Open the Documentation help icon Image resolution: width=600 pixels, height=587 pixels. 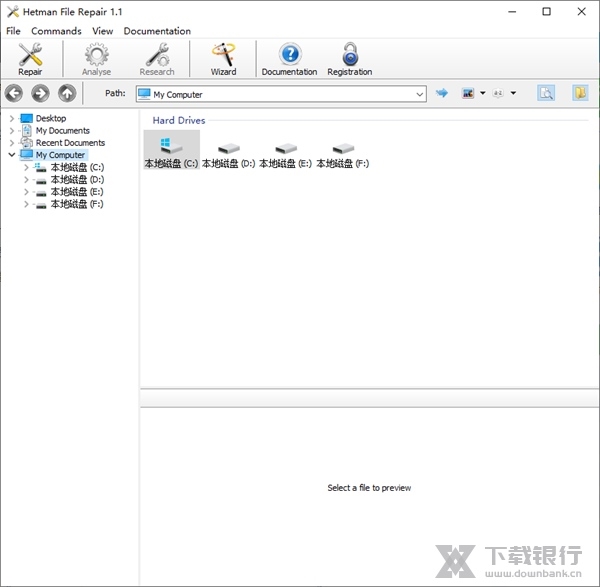289,59
